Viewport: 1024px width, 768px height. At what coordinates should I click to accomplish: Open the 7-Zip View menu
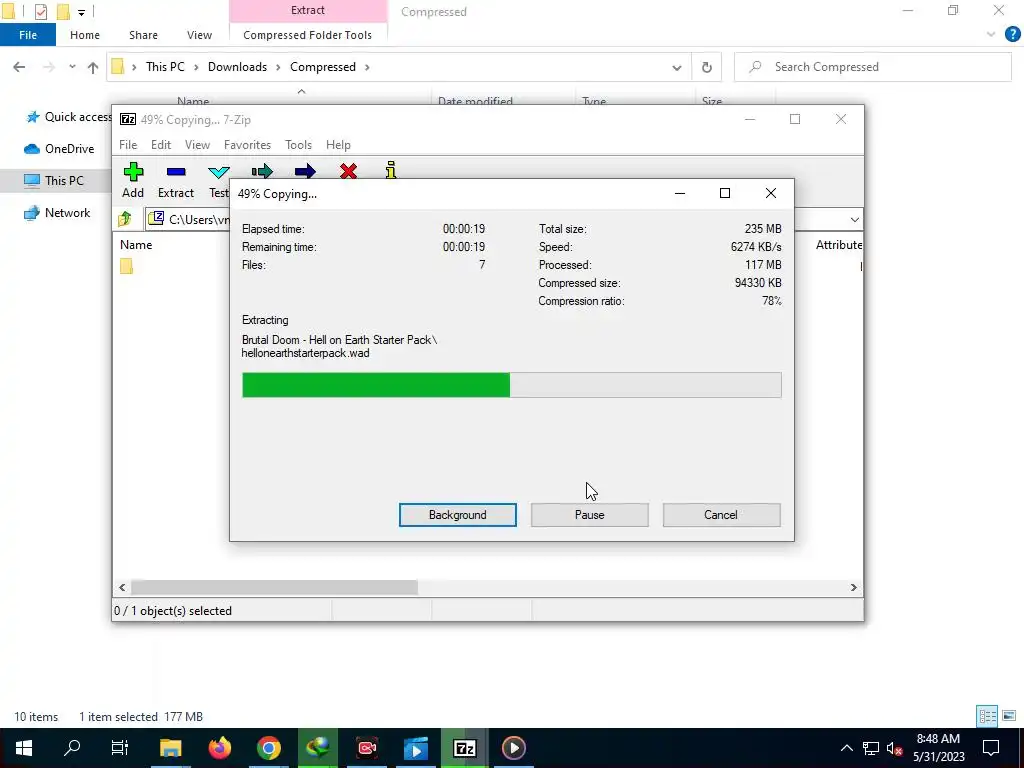click(197, 145)
